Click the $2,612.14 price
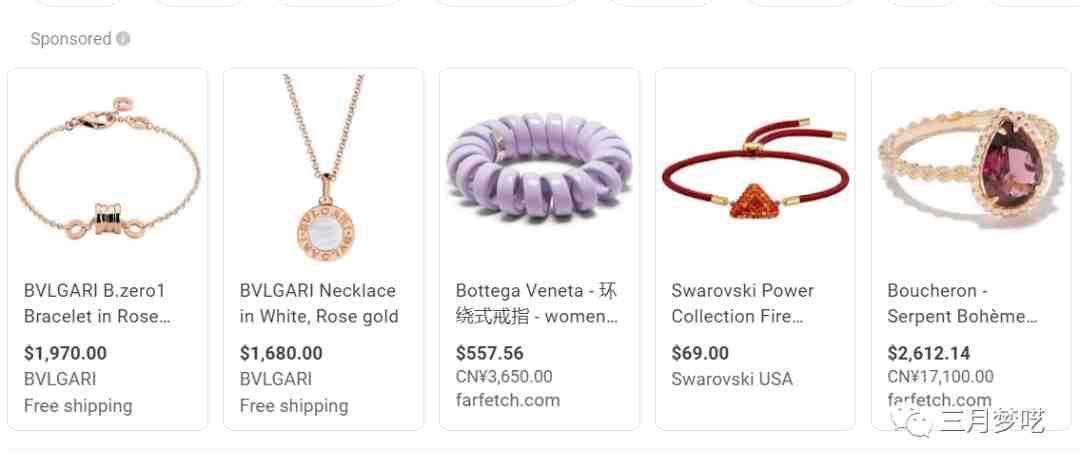This screenshot has width=1080, height=468. [x=928, y=354]
